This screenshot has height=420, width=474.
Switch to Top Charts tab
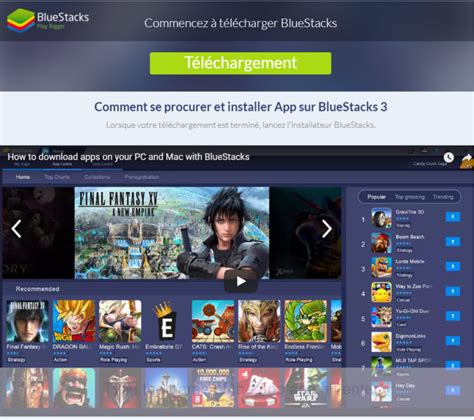[57, 177]
